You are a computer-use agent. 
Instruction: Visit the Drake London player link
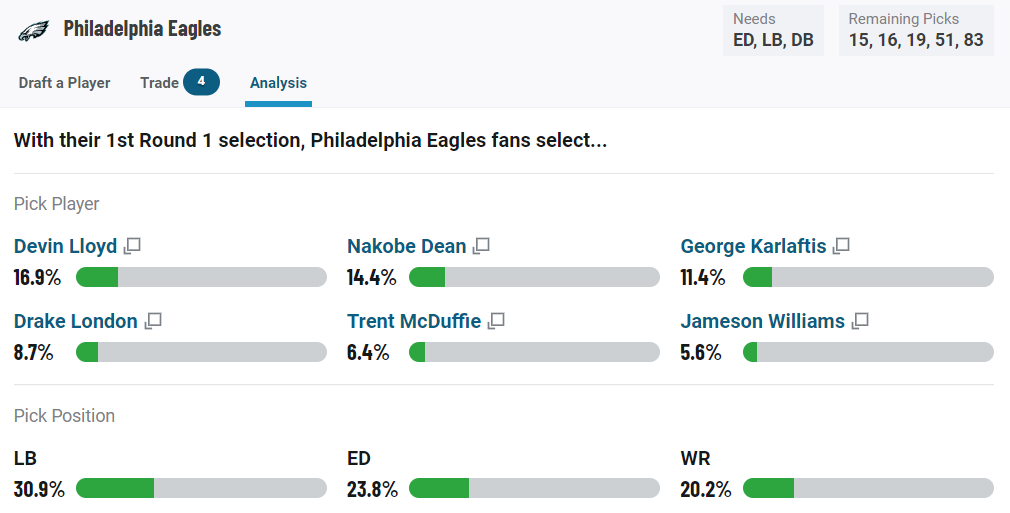(x=76, y=321)
